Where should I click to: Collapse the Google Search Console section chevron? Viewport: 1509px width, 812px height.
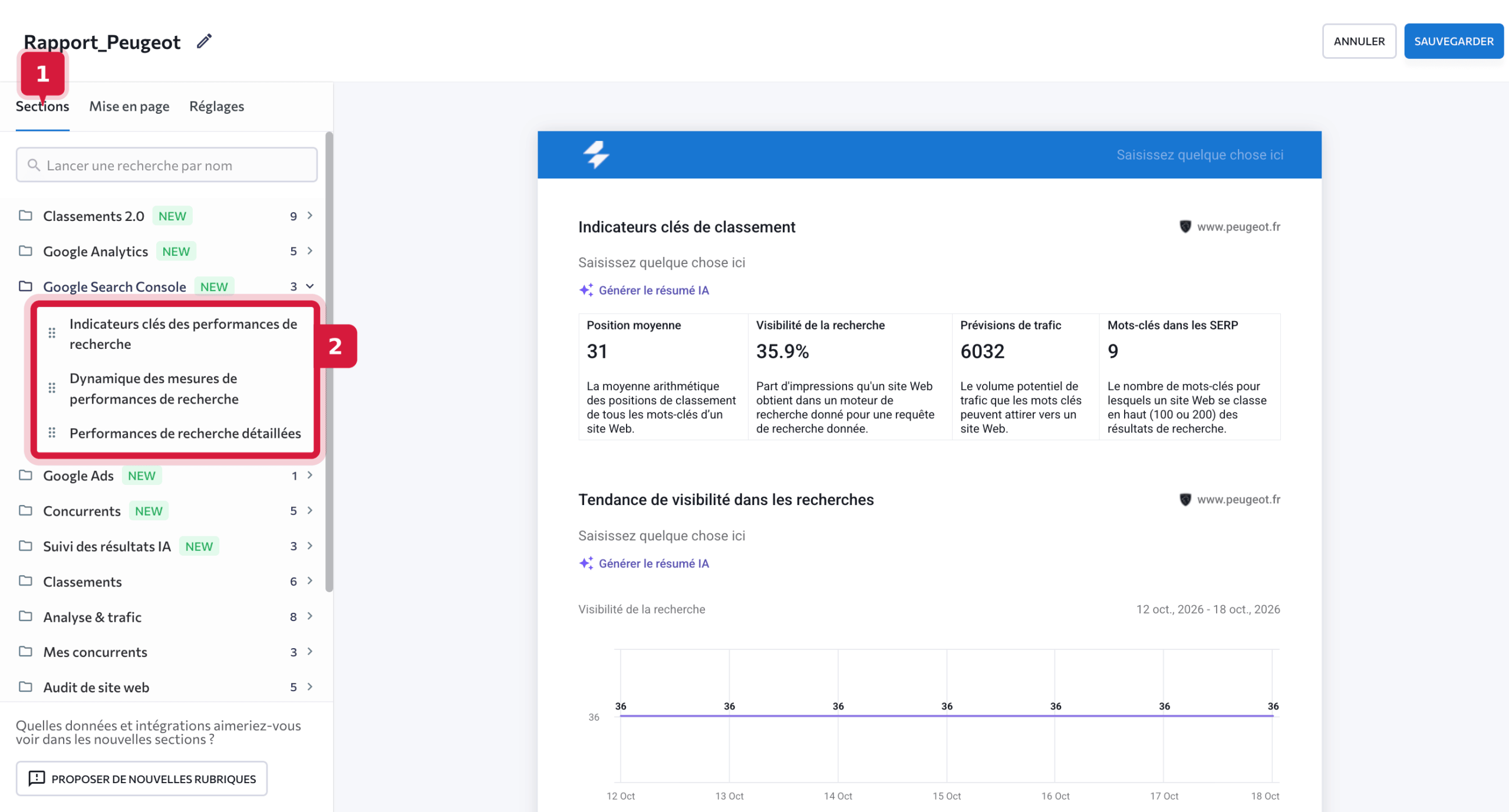[310, 286]
